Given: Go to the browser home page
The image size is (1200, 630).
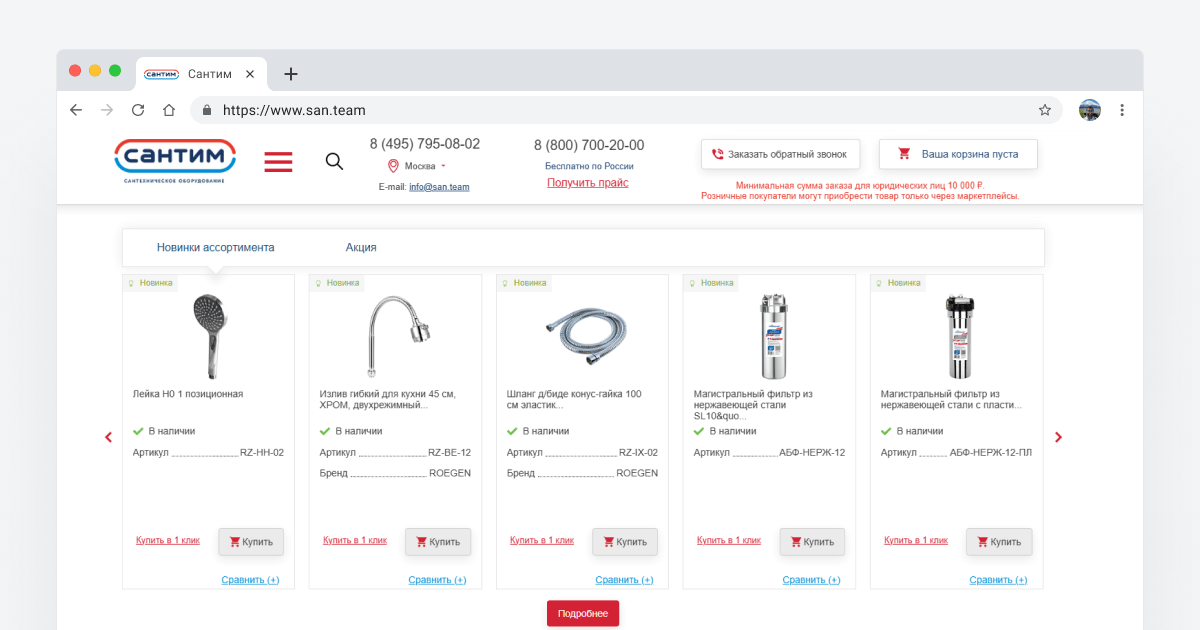Looking at the screenshot, I should coord(169,110).
